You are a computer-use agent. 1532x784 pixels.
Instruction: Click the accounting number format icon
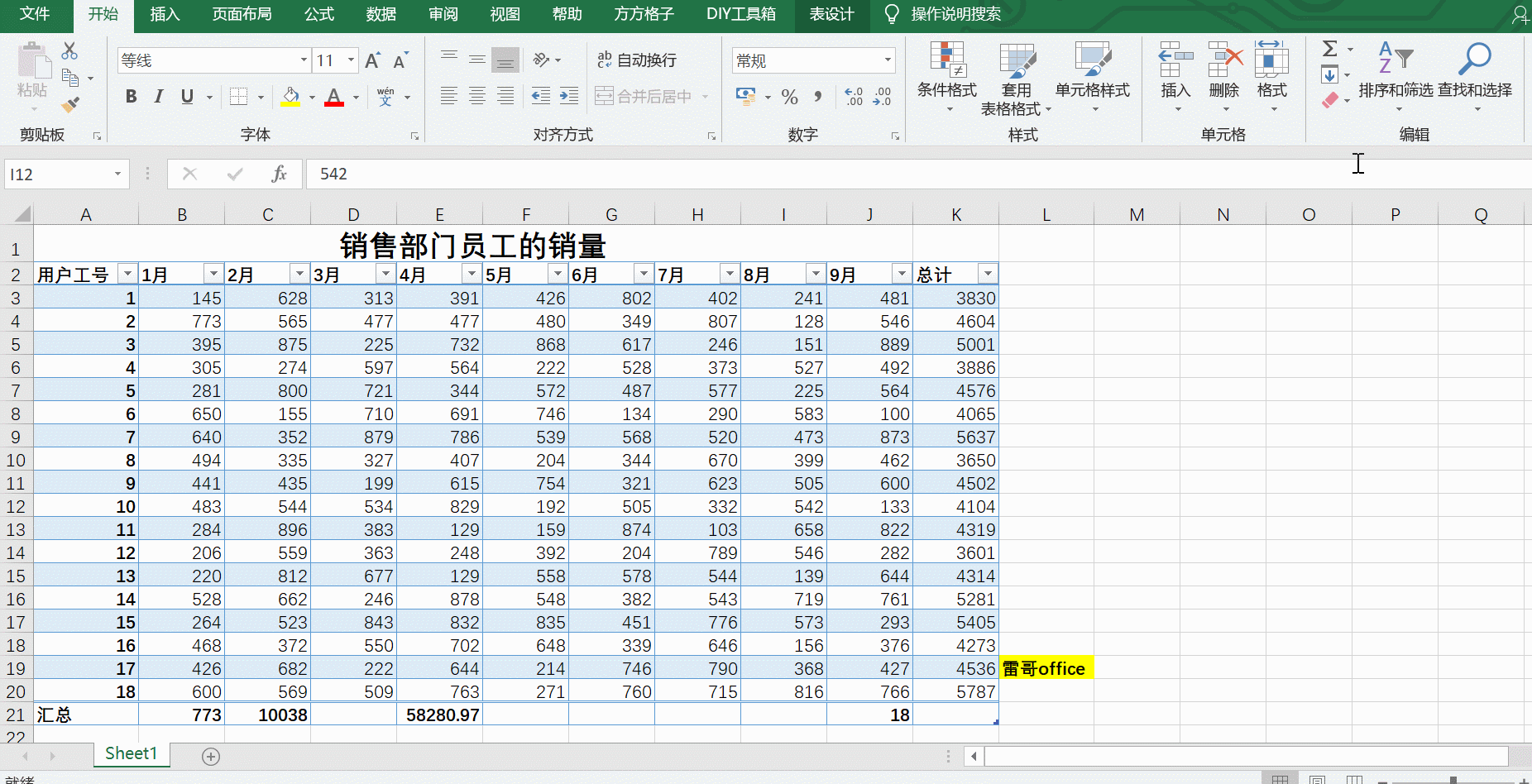point(745,97)
